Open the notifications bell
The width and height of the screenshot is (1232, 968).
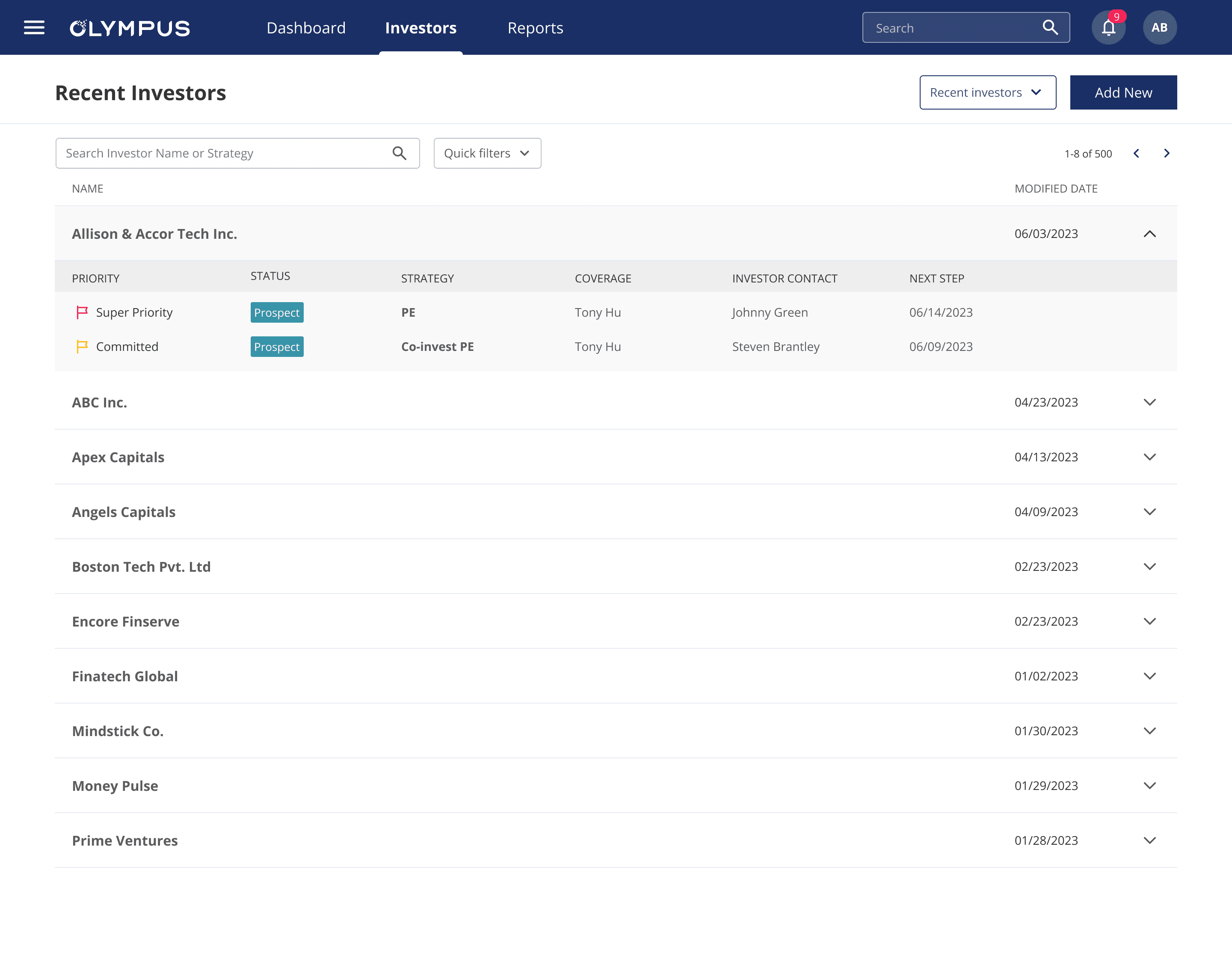pyautogui.click(x=1108, y=28)
